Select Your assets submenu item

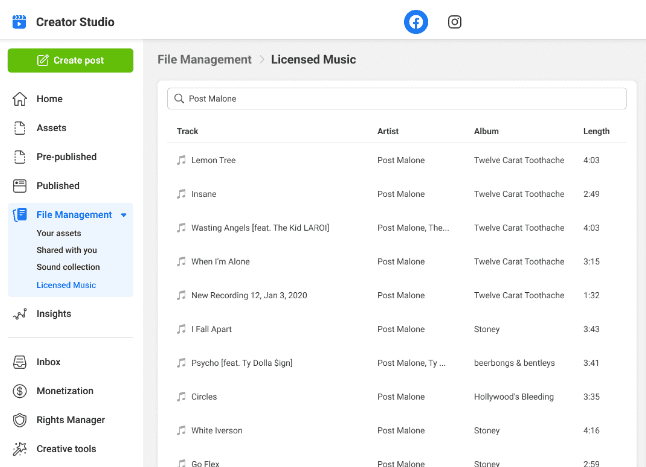coord(59,233)
